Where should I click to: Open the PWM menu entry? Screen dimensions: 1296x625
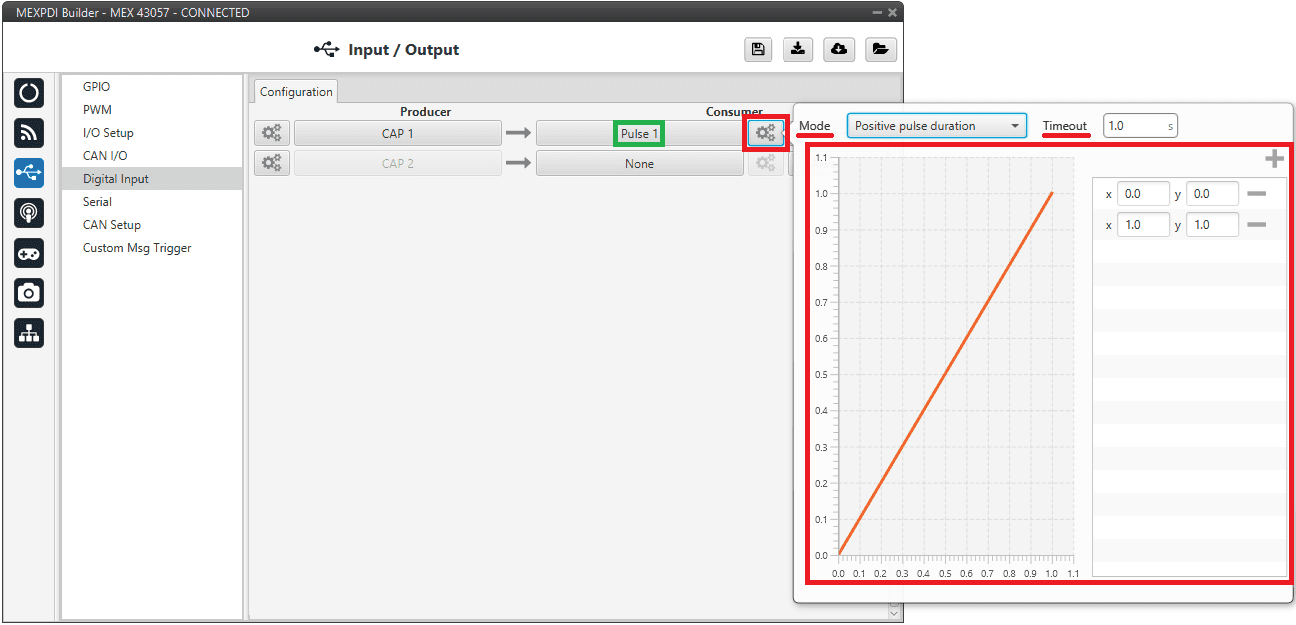pyautogui.click(x=97, y=110)
